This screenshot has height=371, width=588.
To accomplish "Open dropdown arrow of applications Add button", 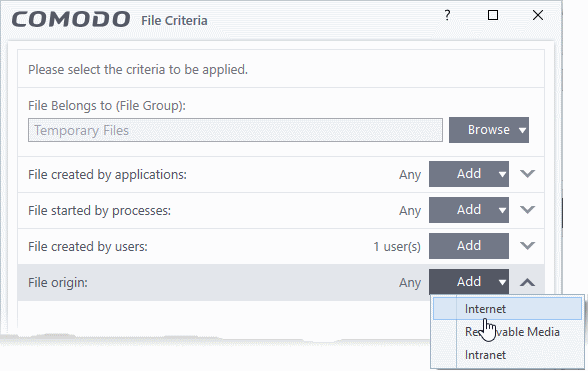I will point(502,174).
